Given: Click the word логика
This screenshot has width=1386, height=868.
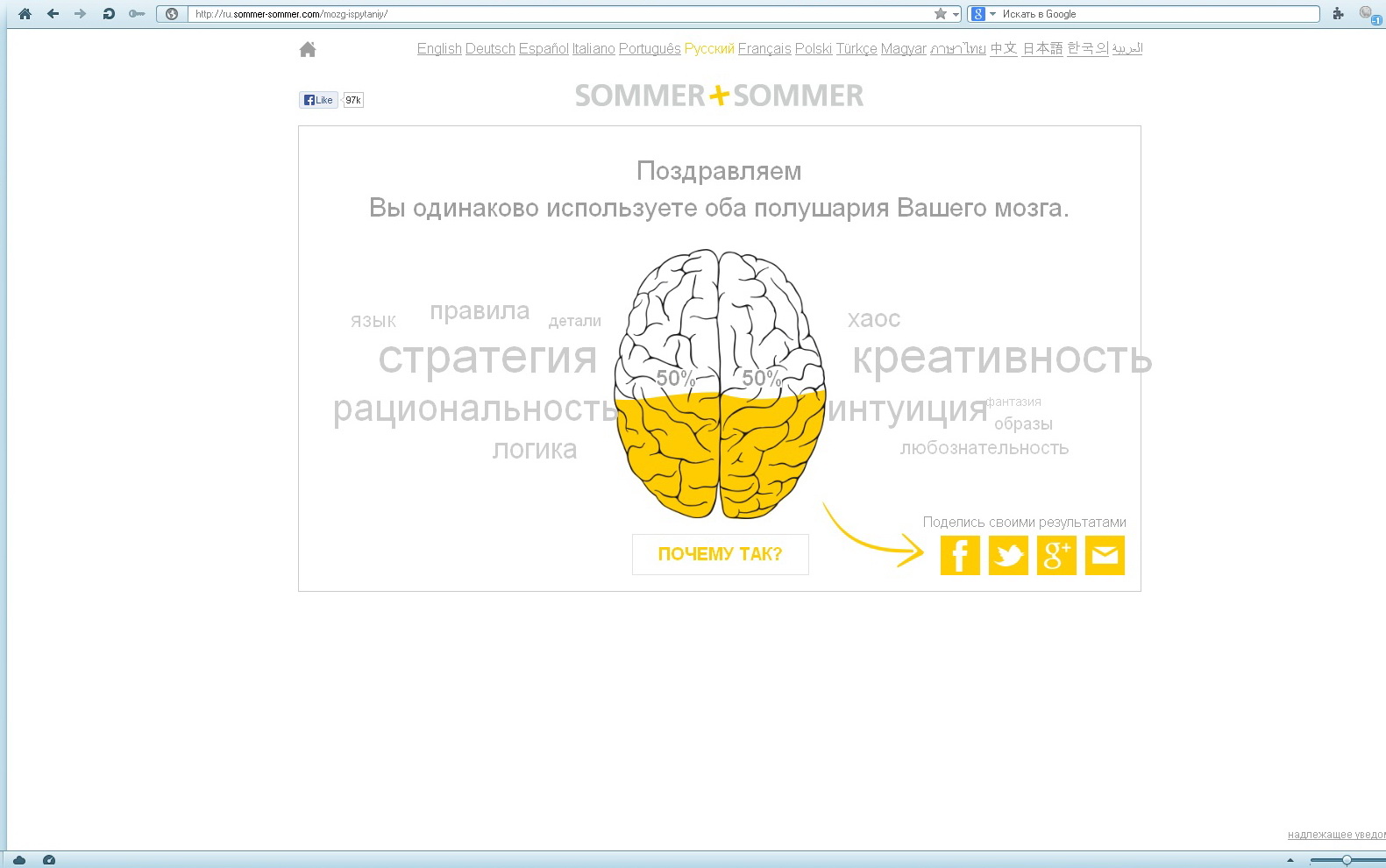Looking at the screenshot, I should coord(535,450).
